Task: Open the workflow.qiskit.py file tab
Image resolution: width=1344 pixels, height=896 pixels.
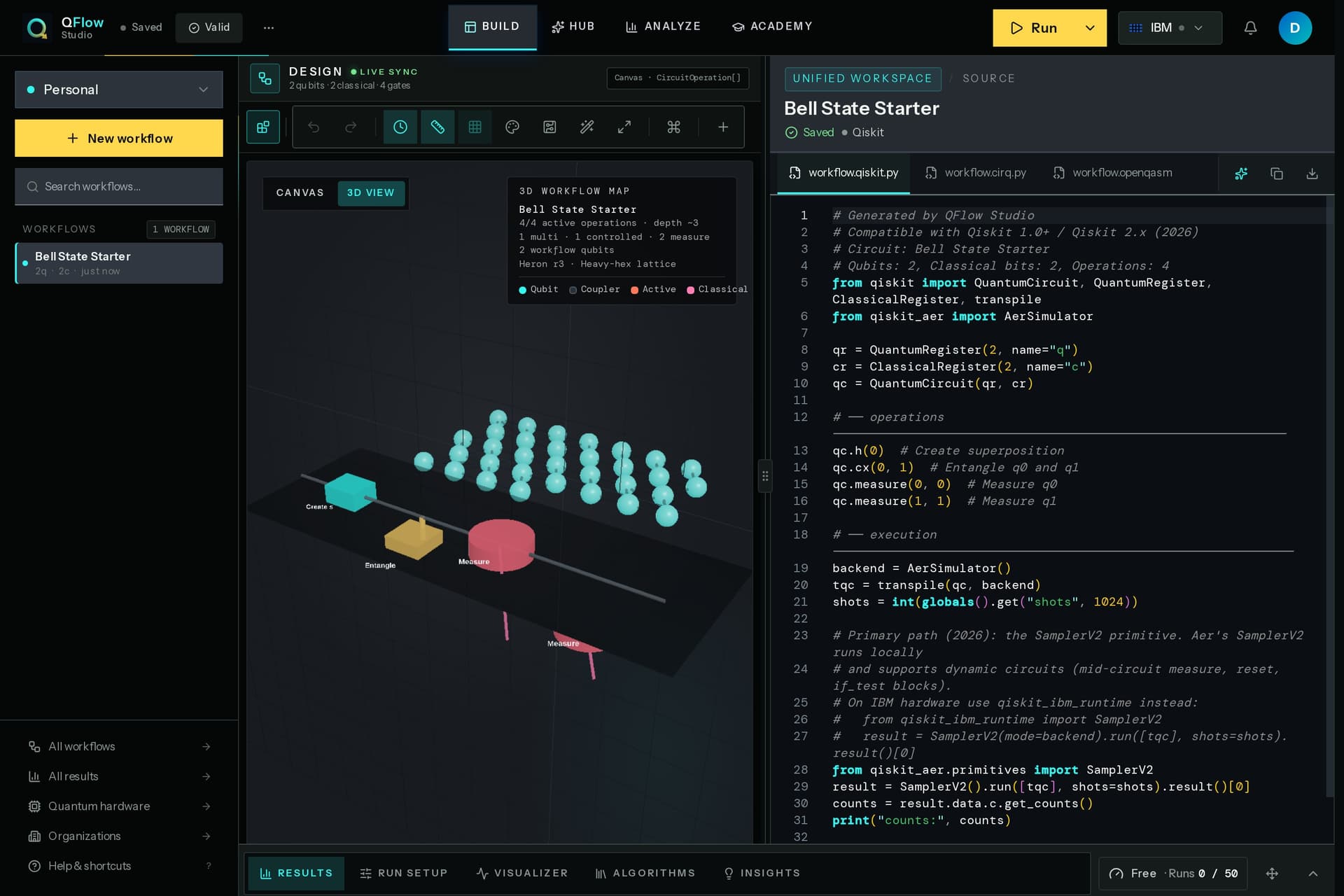Action: 844,173
